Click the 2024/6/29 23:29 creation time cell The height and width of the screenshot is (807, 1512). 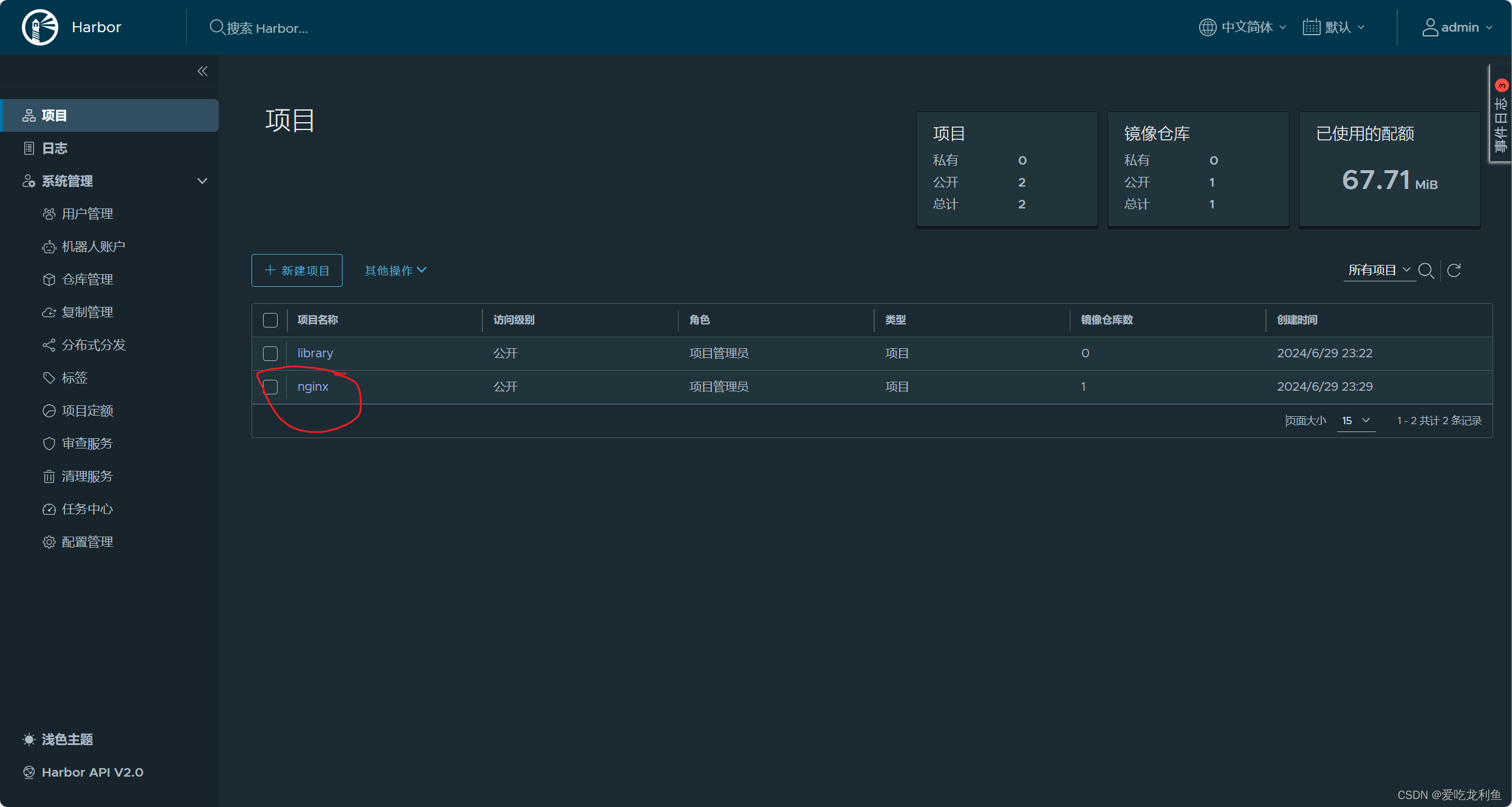point(1324,386)
